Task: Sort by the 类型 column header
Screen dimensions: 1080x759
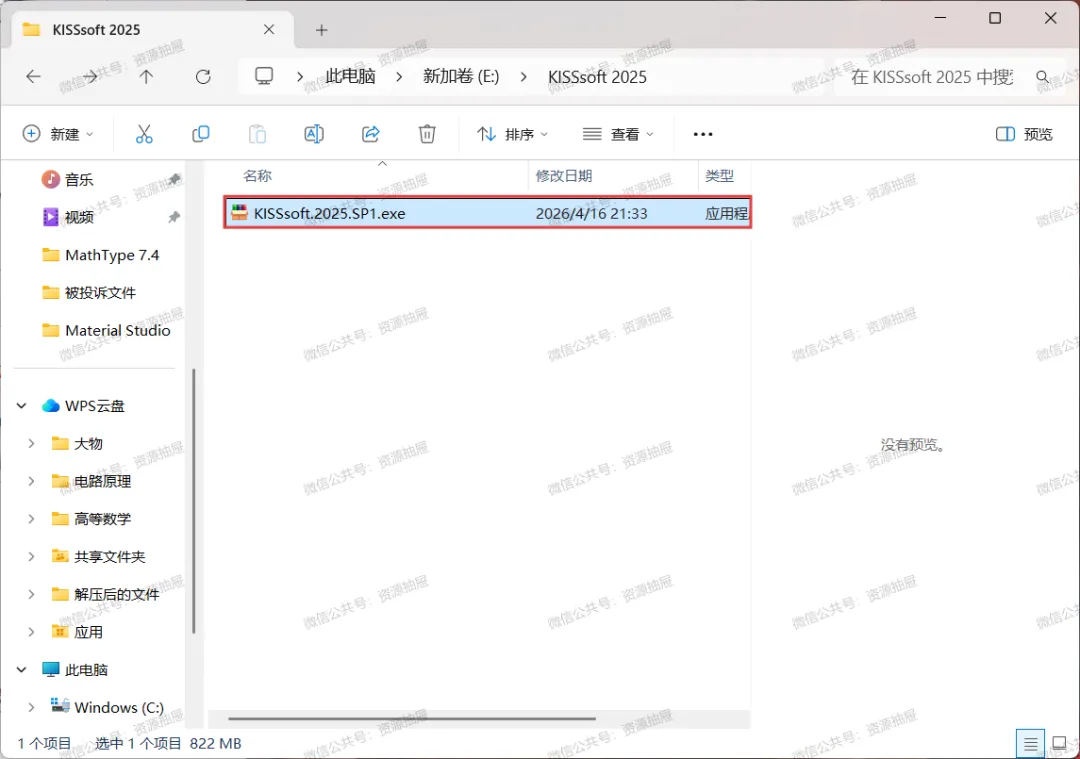Action: click(719, 176)
